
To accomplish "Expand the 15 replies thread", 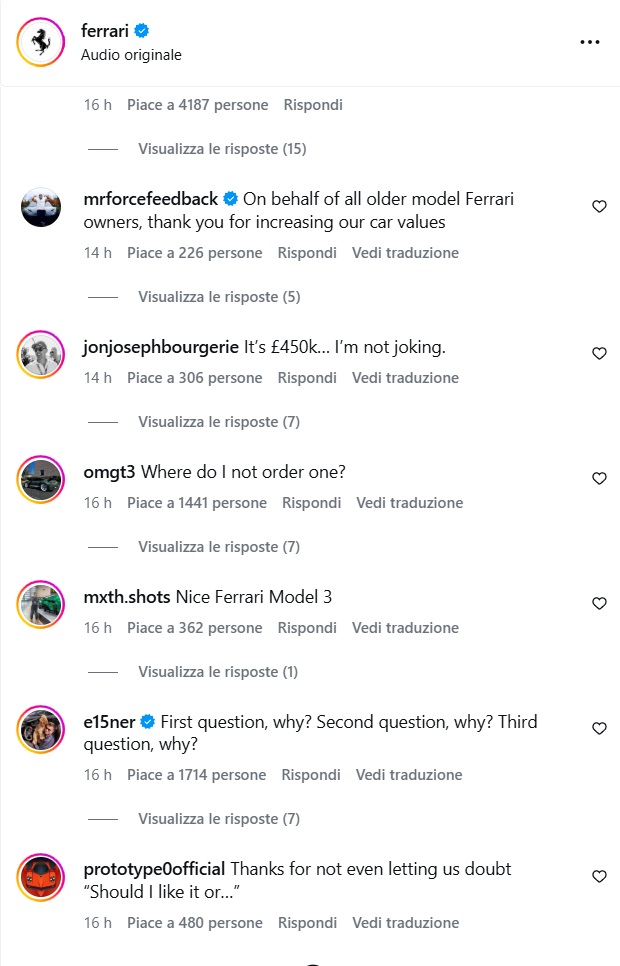I will coord(222,149).
